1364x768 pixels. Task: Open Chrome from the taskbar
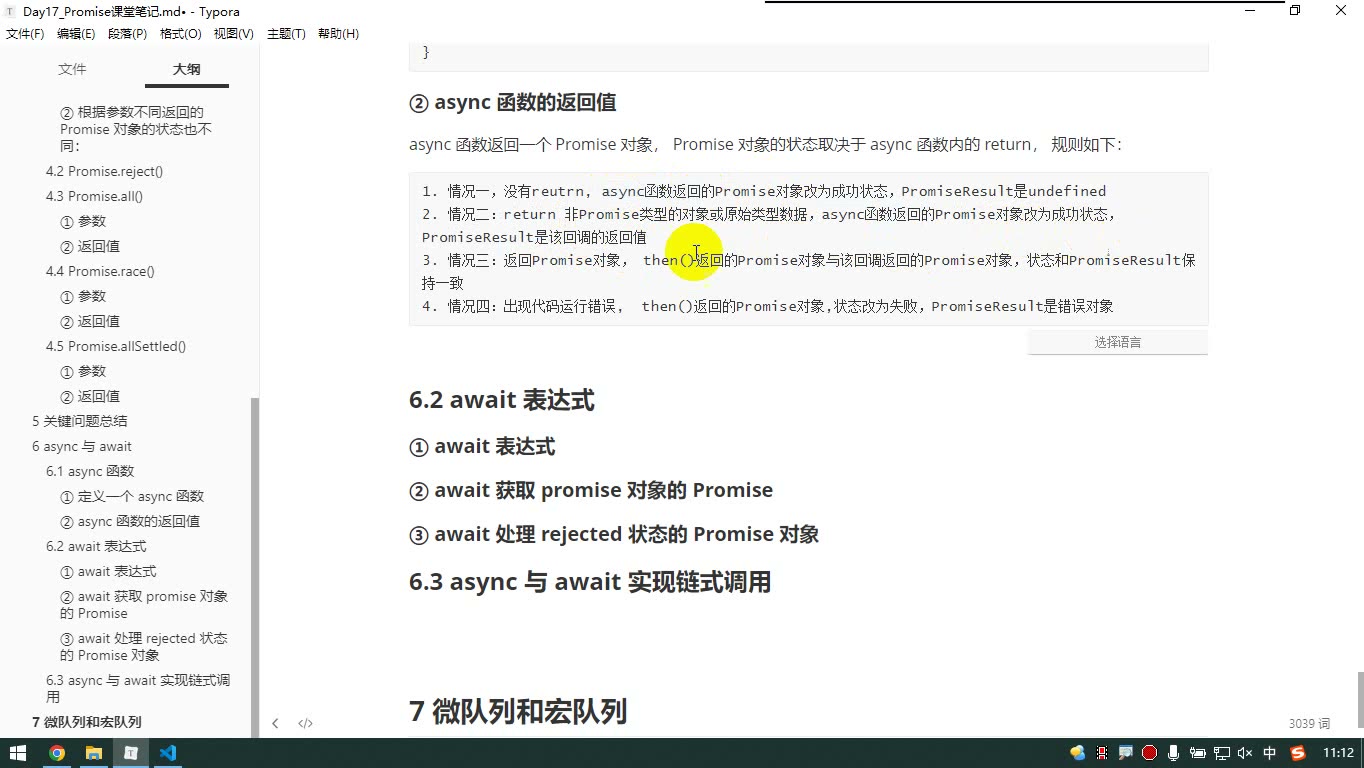[x=57, y=753]
